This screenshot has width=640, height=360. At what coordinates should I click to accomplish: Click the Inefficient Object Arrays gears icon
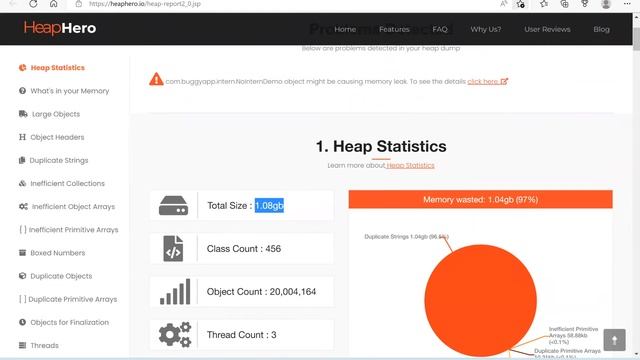23,207
